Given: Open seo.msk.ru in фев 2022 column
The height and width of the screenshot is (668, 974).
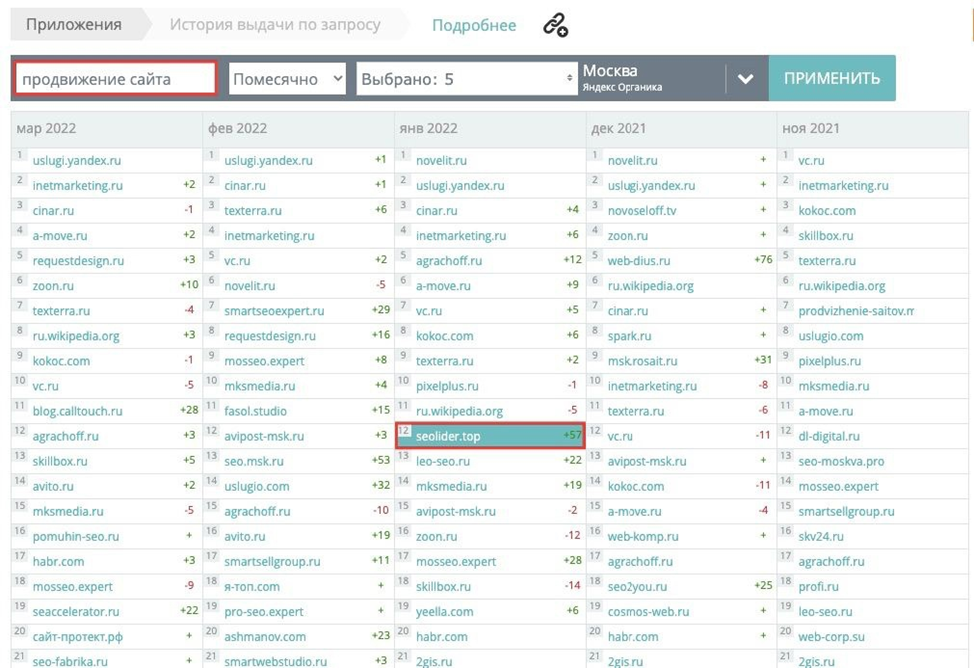Looking at the screenshot, I should tap(253, 461).
